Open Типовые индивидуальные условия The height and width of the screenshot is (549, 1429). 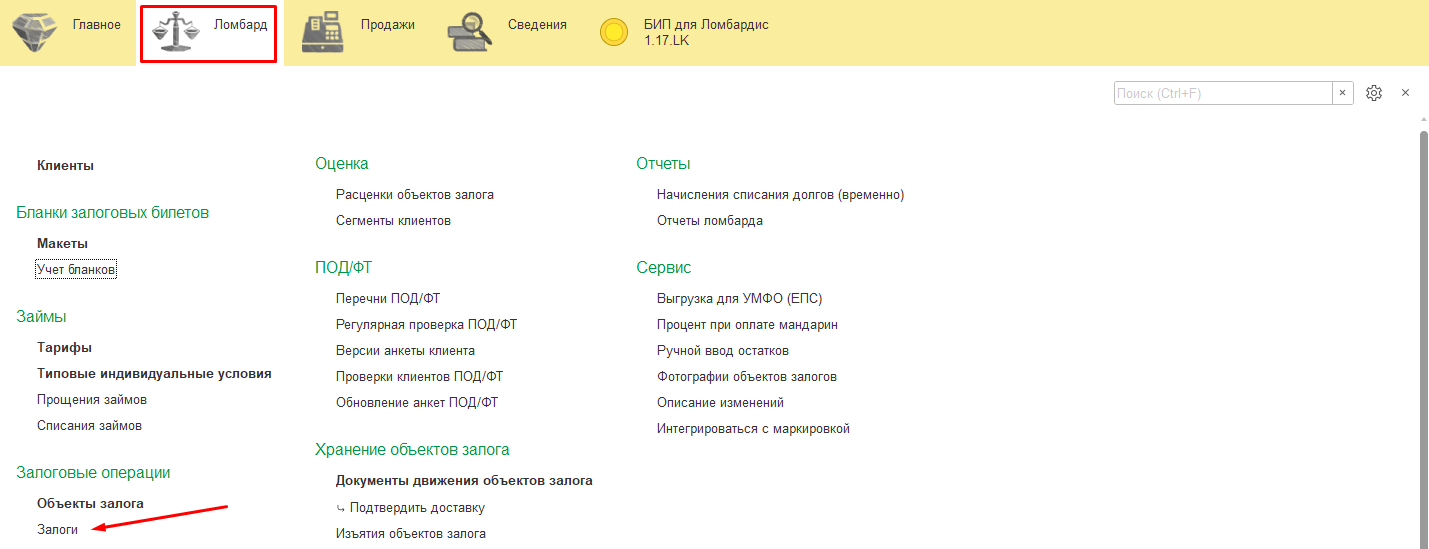154,373
